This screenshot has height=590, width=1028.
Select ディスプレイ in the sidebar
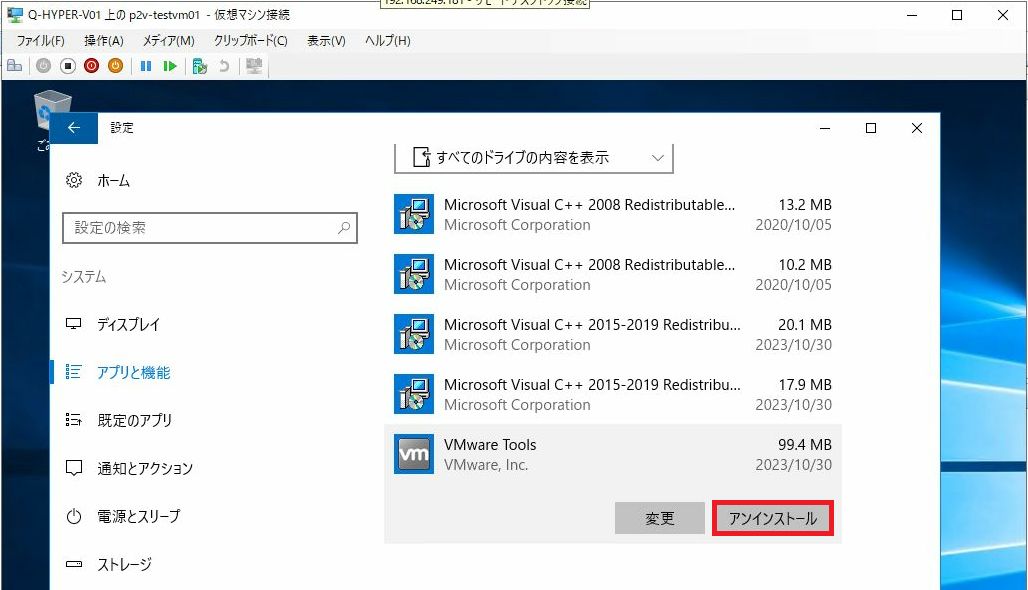coord(128,325)
